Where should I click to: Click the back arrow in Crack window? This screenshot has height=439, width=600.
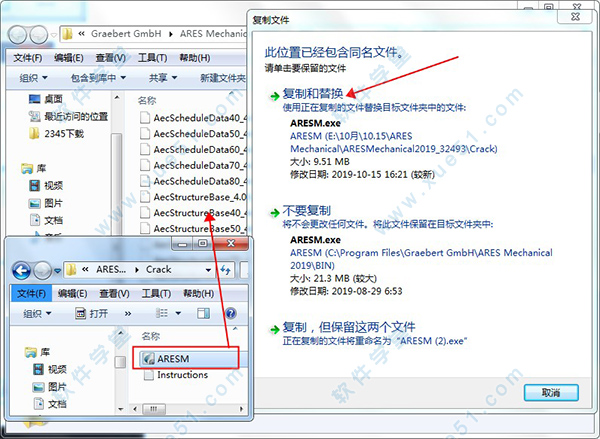pyautogui.click(x=23, y=270)
